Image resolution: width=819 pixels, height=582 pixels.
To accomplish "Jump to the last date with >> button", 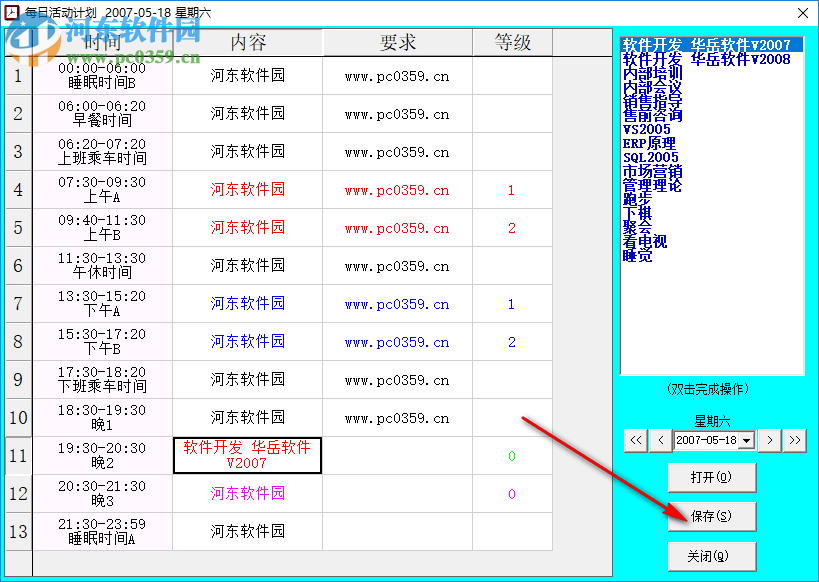I will coord(794,440).
